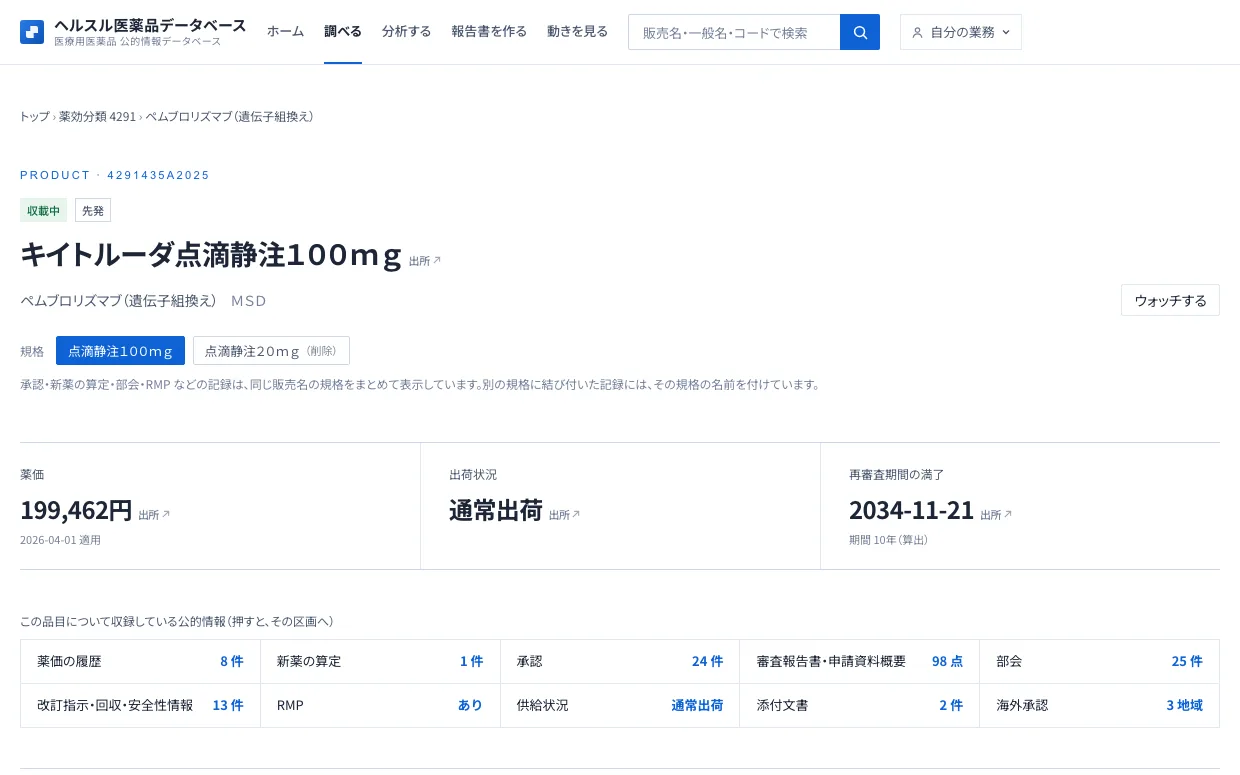Expand the 自分の業務 dropdown
This screenshot has width=1240, height=775.
[961, 32]
